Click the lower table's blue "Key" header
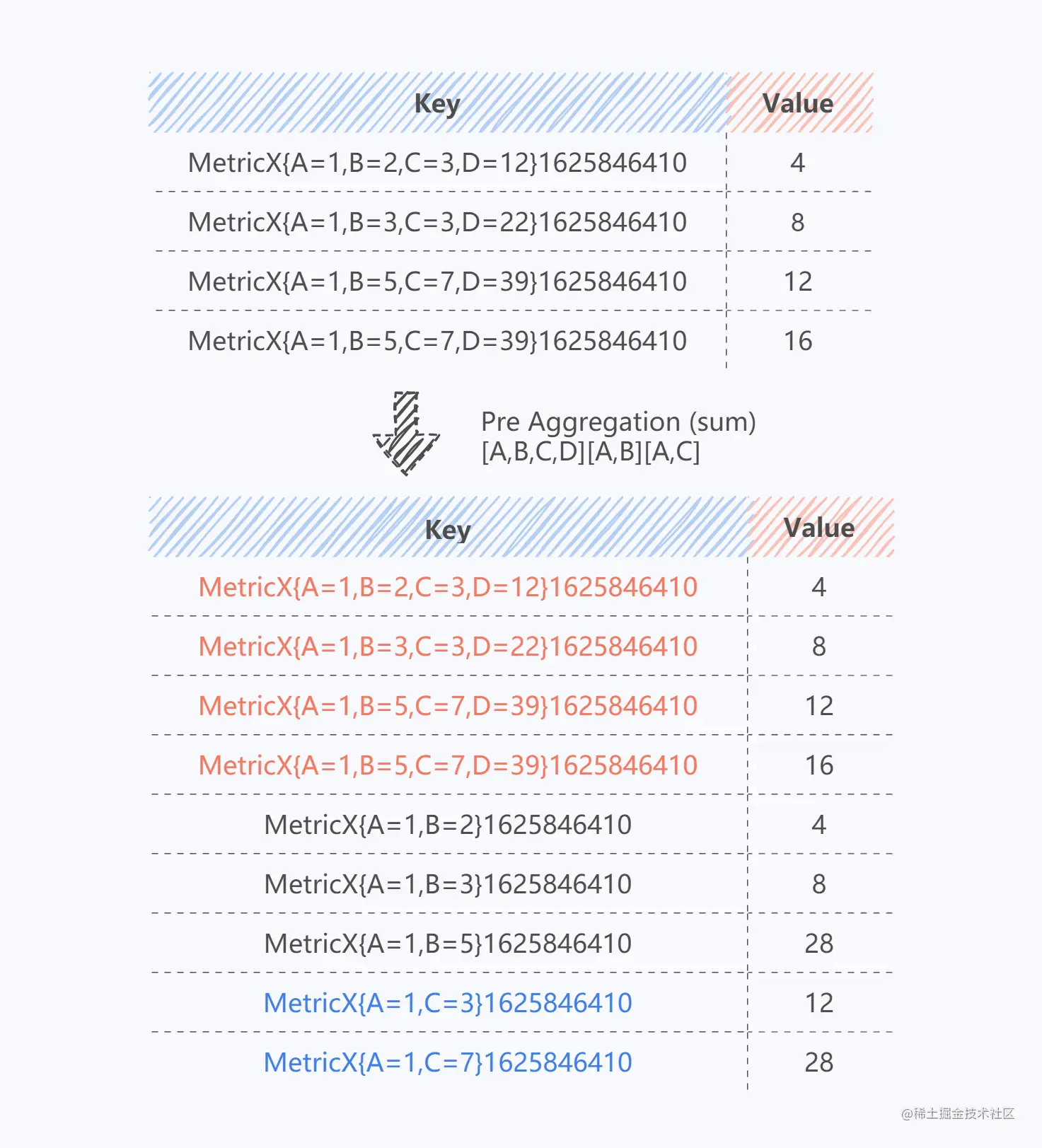The image size is (1042, 1148). tap(447, 528)
